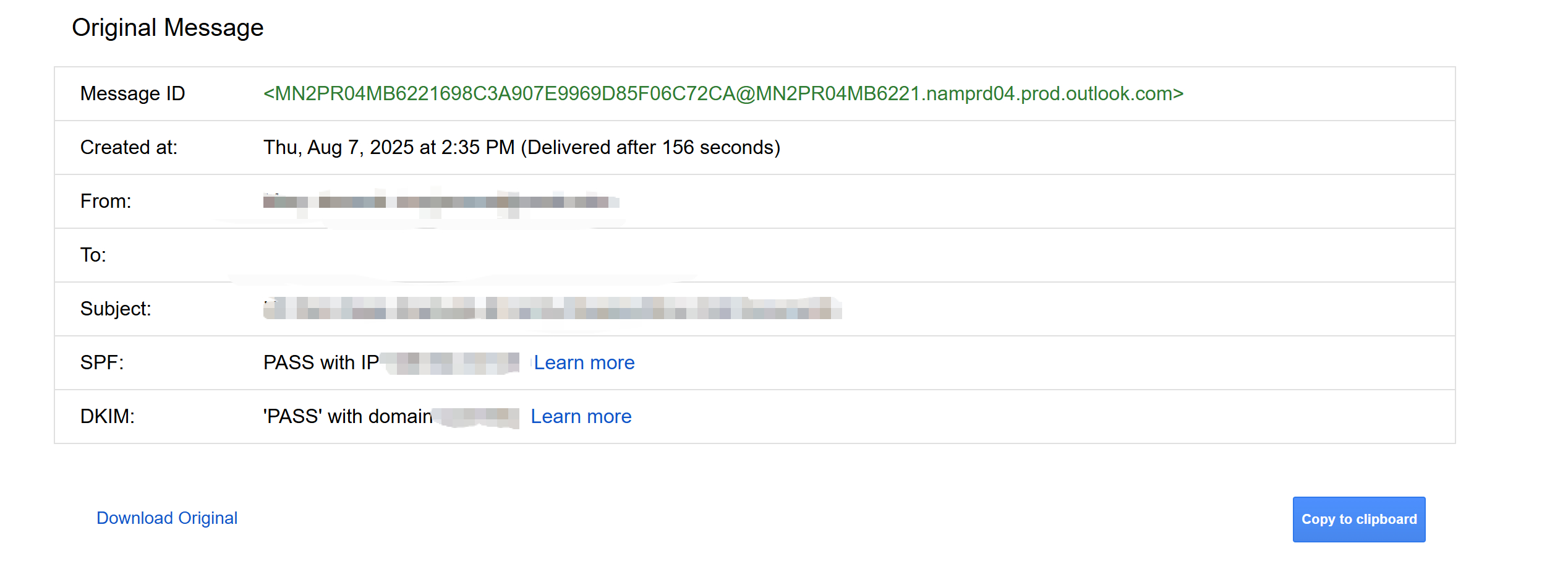Click the SPF label

coord(102,362)
